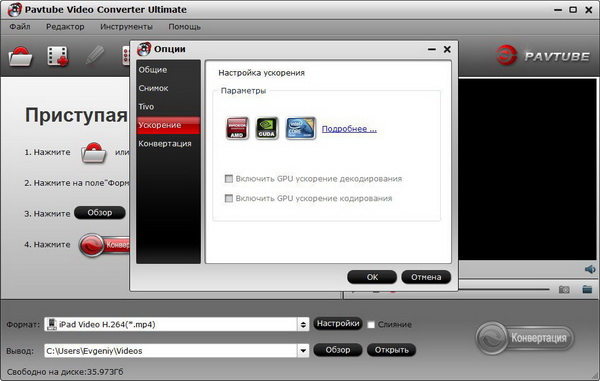
Task: Open the Помощь menu
Action: click(184, 27)
